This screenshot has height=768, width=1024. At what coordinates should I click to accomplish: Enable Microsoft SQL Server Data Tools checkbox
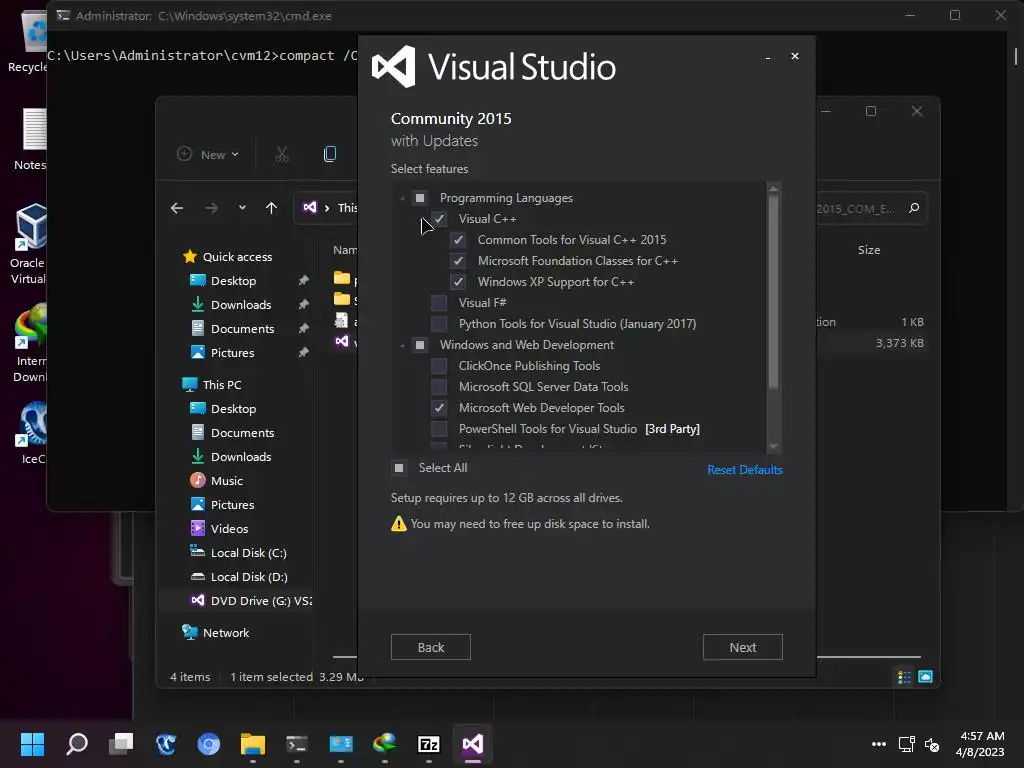click(440, 387)
